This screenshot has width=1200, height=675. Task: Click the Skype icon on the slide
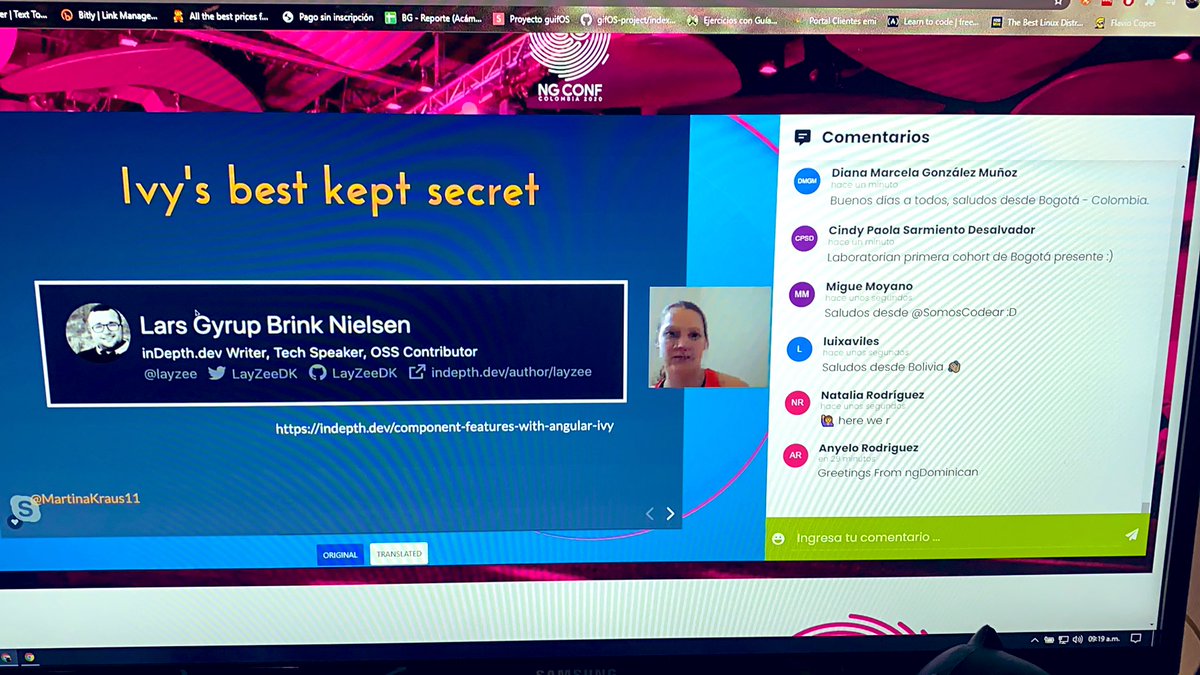(24, 508)
